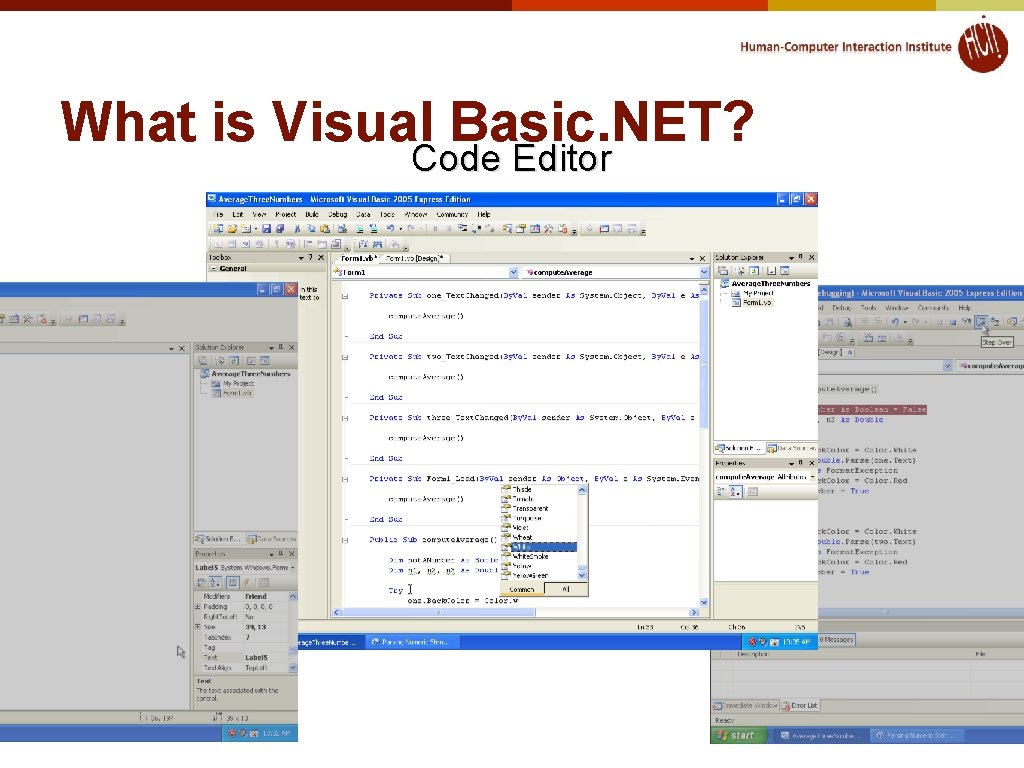Collapse the three_TextChanged sub code region
Image resolution: width=1024 pixels, height=768 pixels.
(345, 418)
